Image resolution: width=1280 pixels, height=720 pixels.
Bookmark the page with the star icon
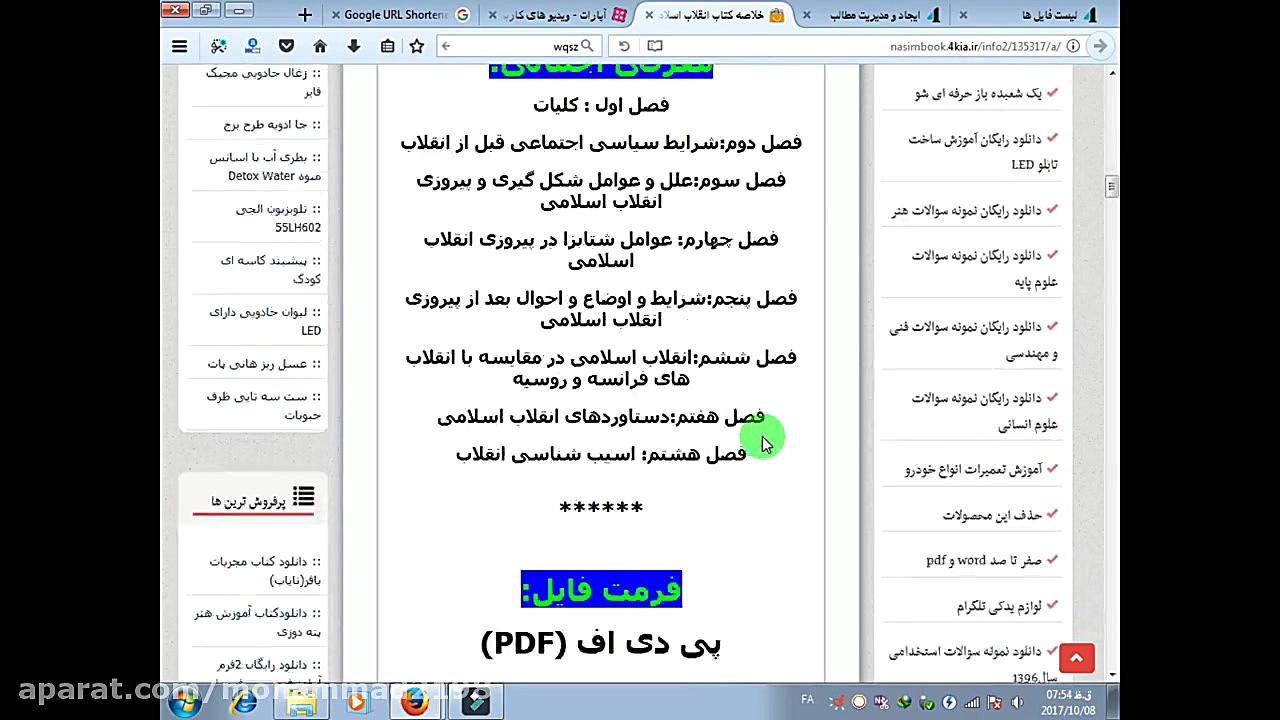point(416,46)
